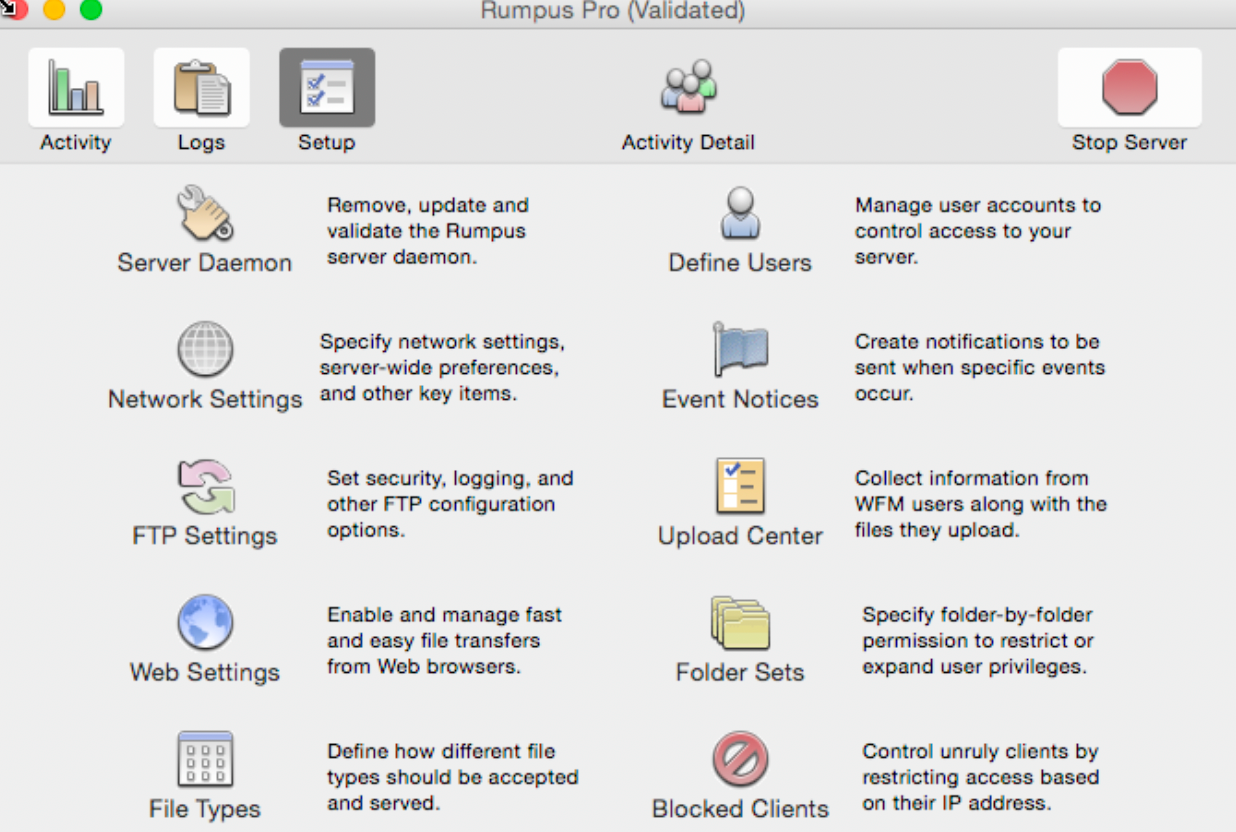The height and width of the screenshot is (832, 1236).
Task: Open Network Settings globe icon
Action: pos(205,349)
